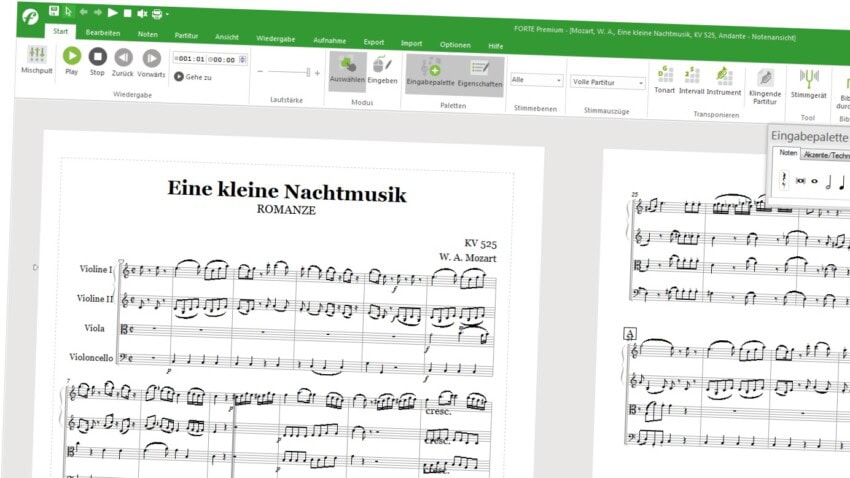Open the quick access toolbar dropdown arrow

(167, 14)
